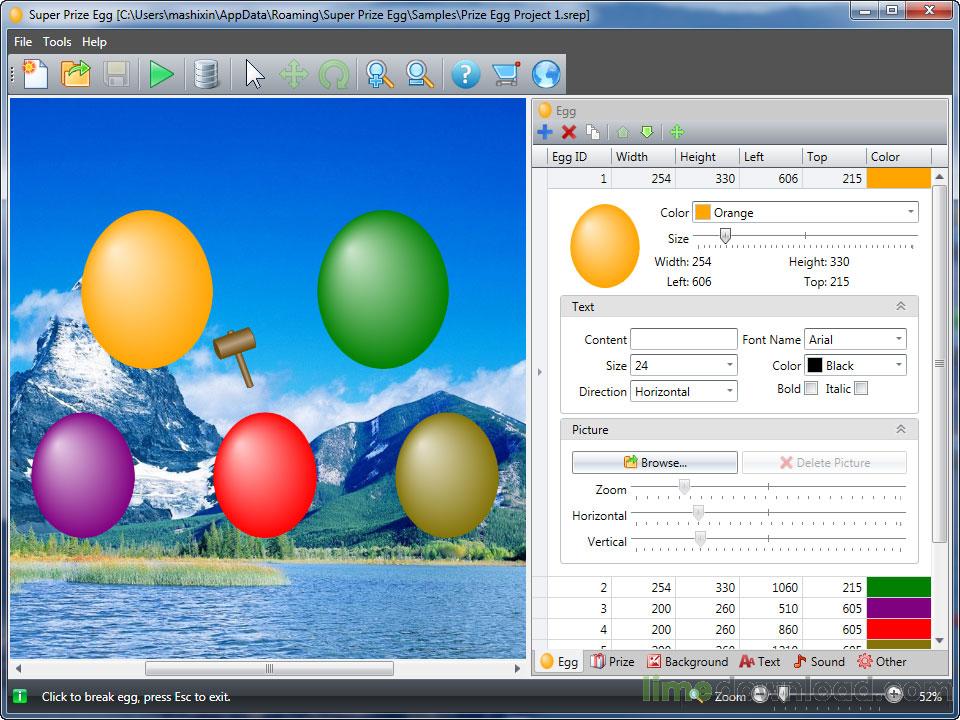Click the text Content input field

pos(683,340)
